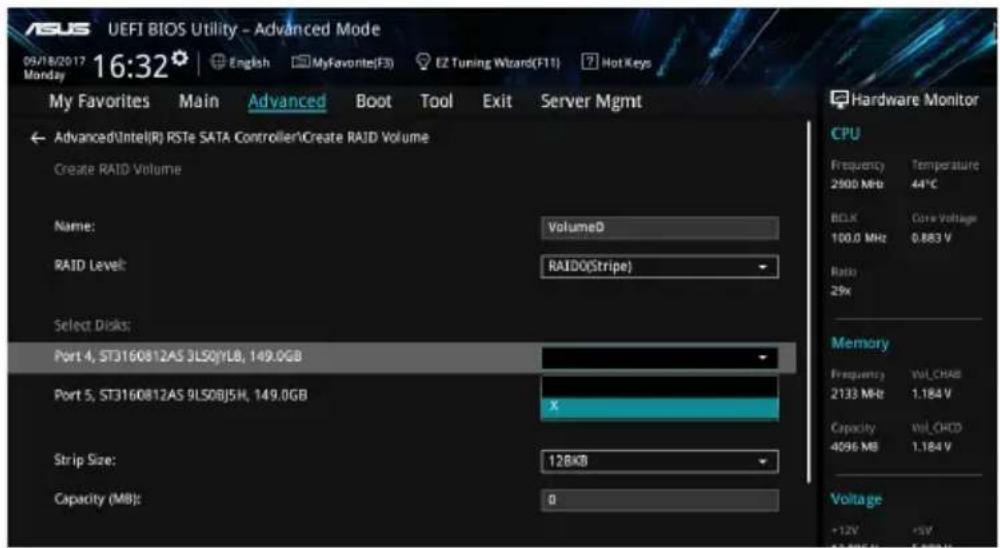1000x548 pixels.
Task: Open the Hot Keys help
Action: 616,63
